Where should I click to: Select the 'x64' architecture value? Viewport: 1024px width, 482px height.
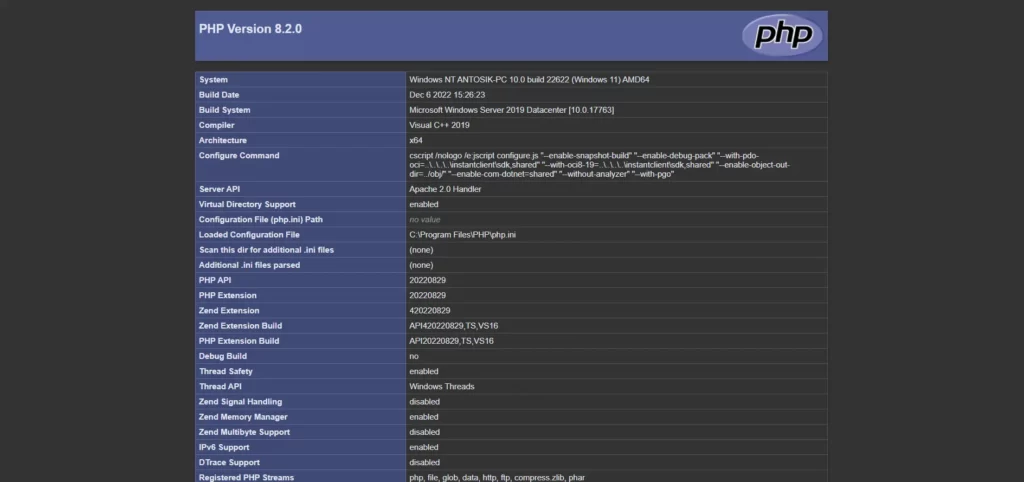point(416,140)
